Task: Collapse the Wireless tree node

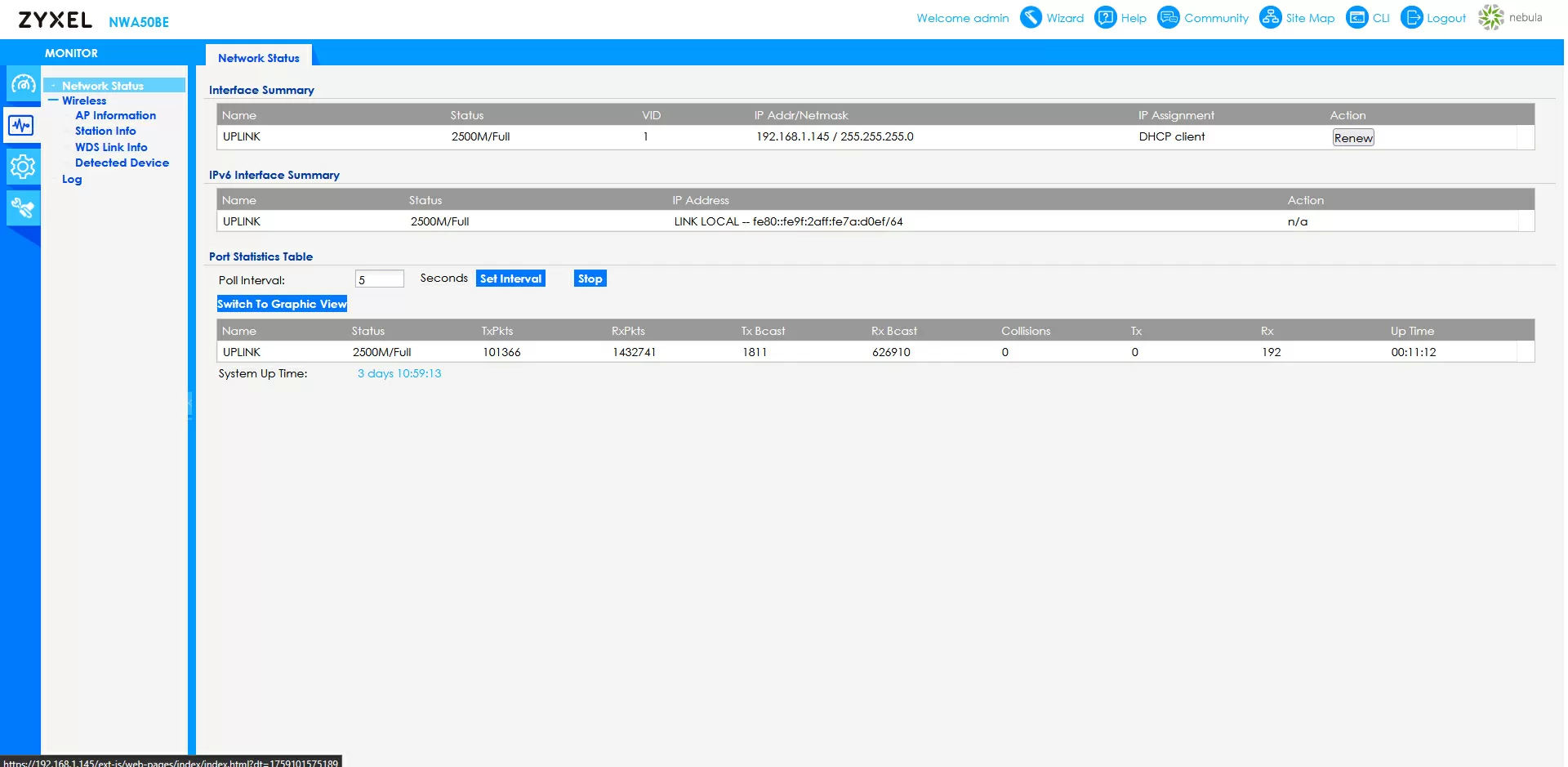Action: (x=53, y=100)
